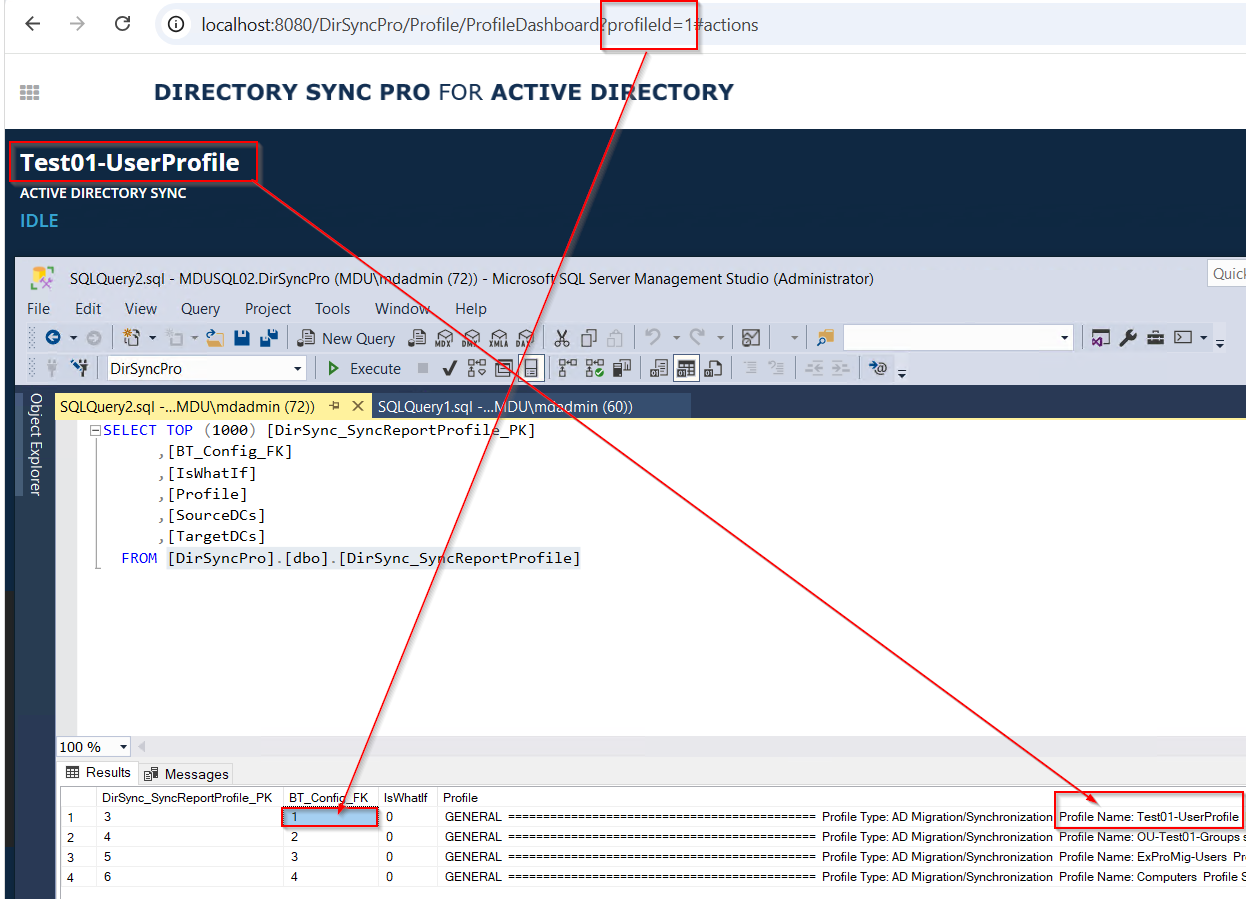The width and height of the screenshot is (1246, 899).
Task: Switch to the Messages tab
Action: tap(187, 774)
